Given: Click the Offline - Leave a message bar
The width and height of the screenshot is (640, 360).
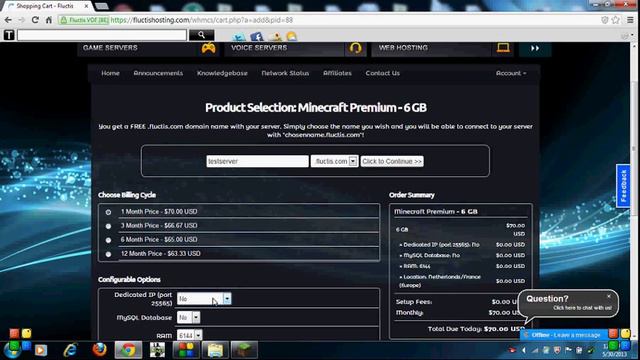Looking at the screenshot, I should coord(565,335).
